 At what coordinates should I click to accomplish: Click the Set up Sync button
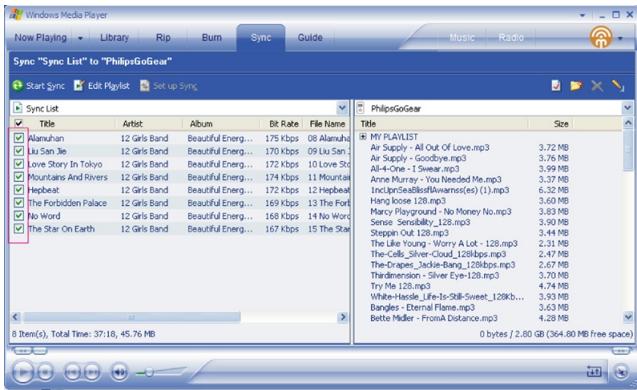click(169, 86)
